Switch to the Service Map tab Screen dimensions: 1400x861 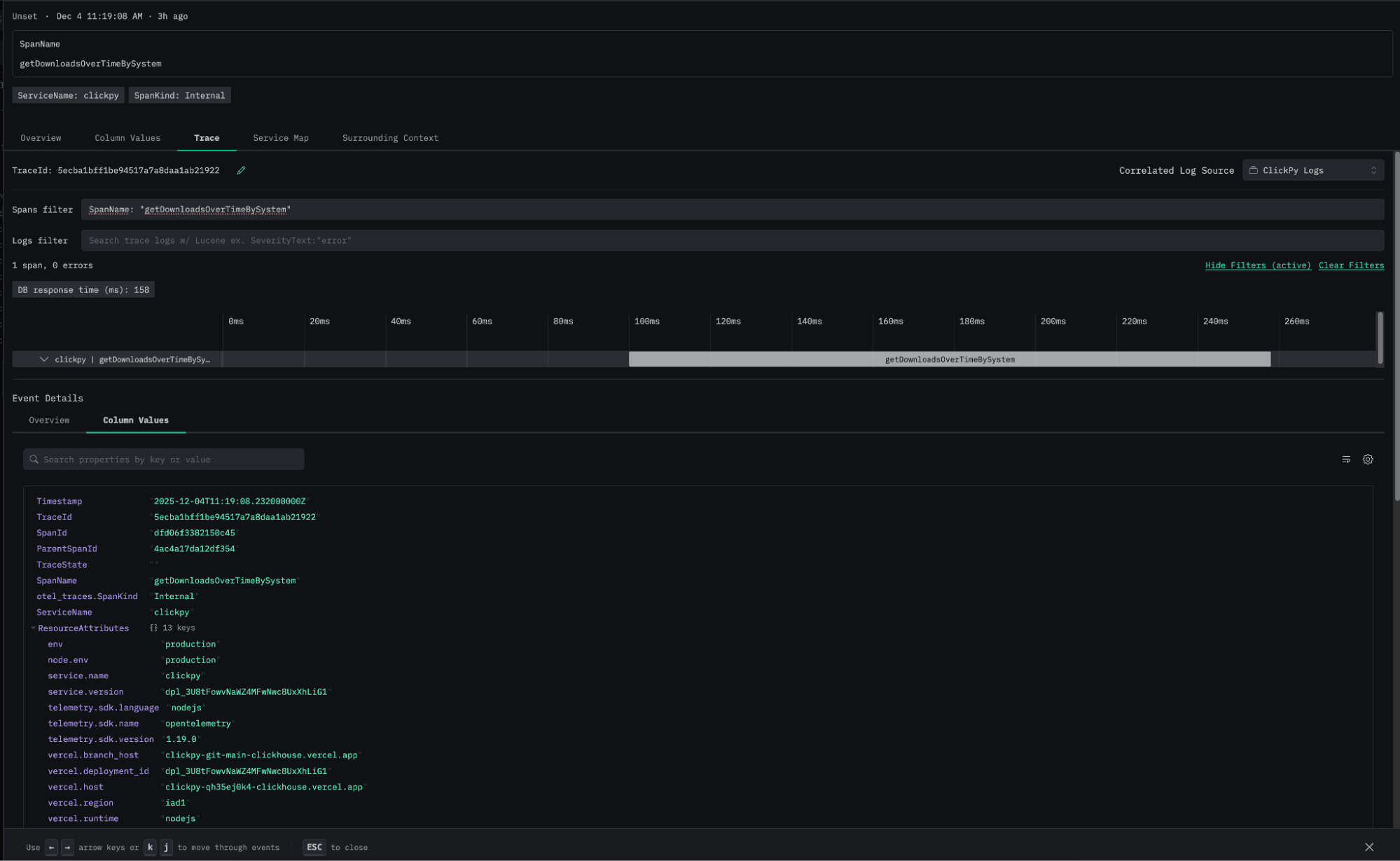(280, 138)
